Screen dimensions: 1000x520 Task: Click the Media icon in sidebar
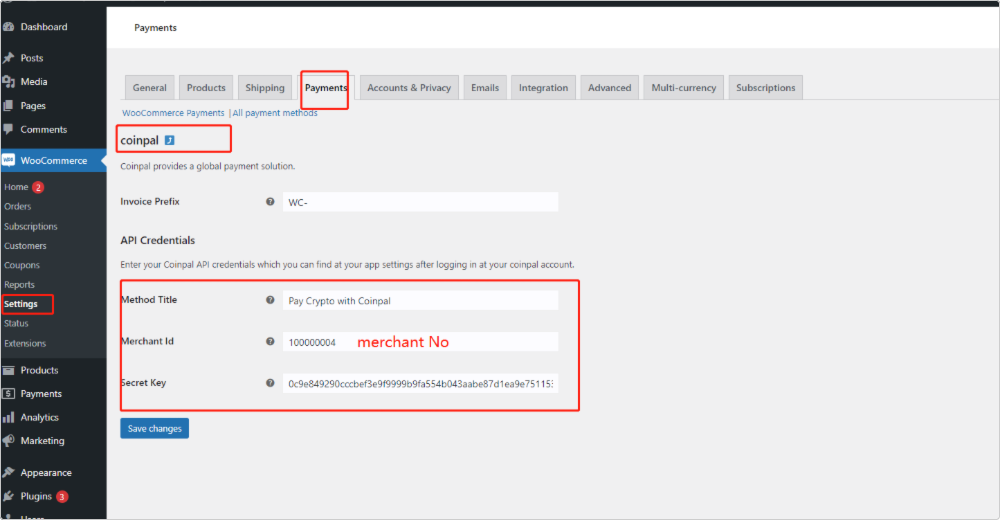click(x=8, y=82)
